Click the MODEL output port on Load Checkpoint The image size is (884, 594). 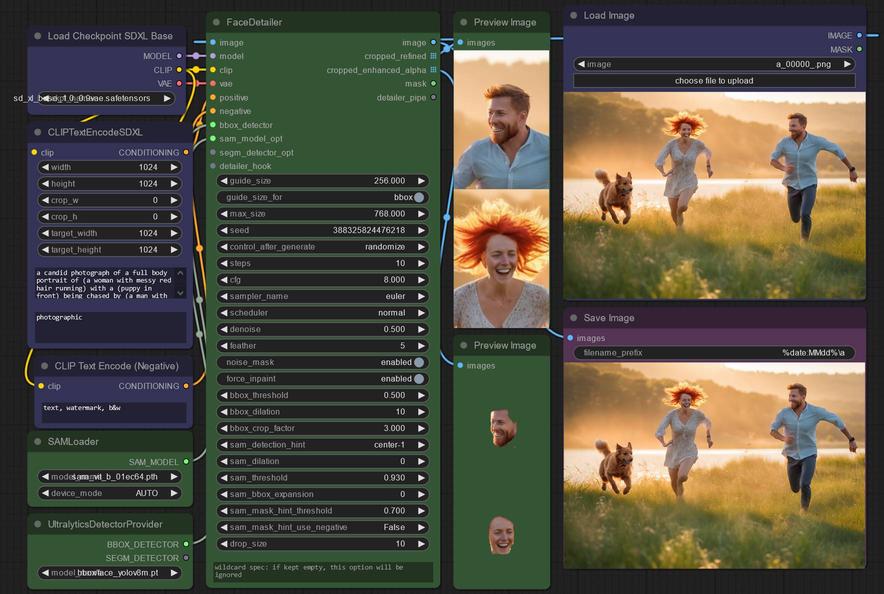[179, 56]
